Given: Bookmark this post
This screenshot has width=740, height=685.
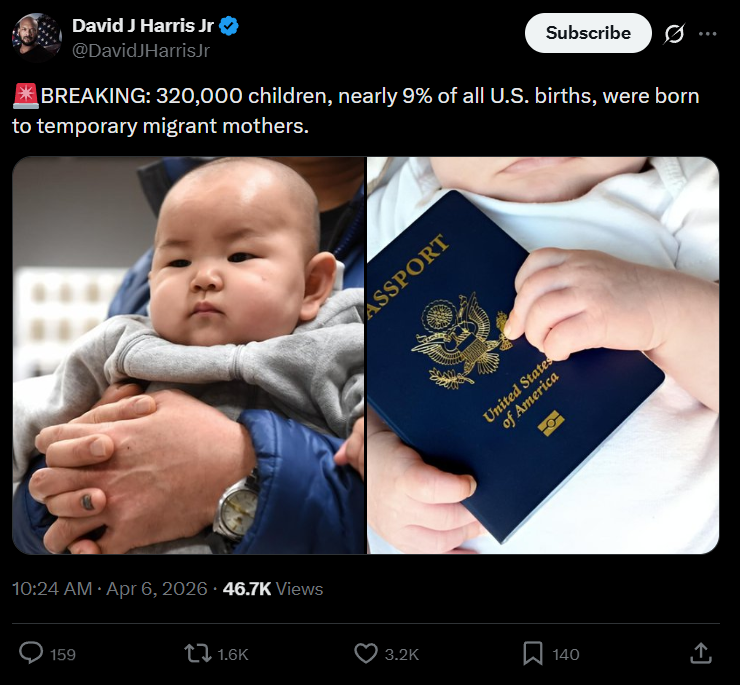Looking at the screenshot, I should pyautogui.click(x=533, y=654).
